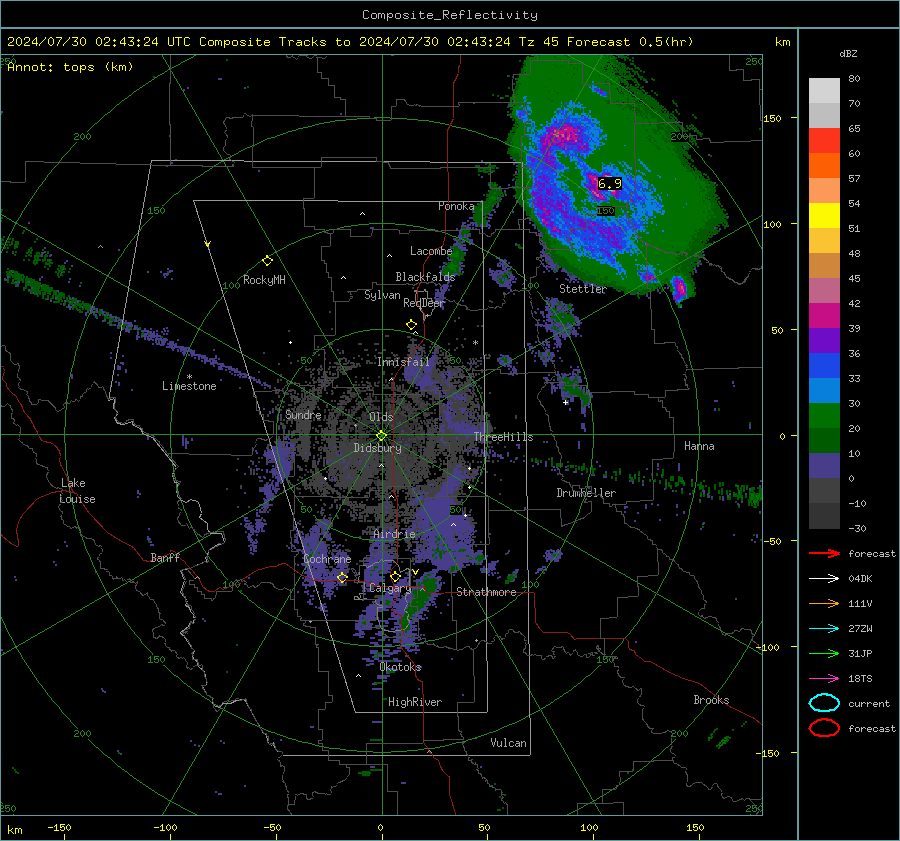
Task: Click the yellow diamond marker above Calgary
Action: pyautogui.click(x=395, y=576)
